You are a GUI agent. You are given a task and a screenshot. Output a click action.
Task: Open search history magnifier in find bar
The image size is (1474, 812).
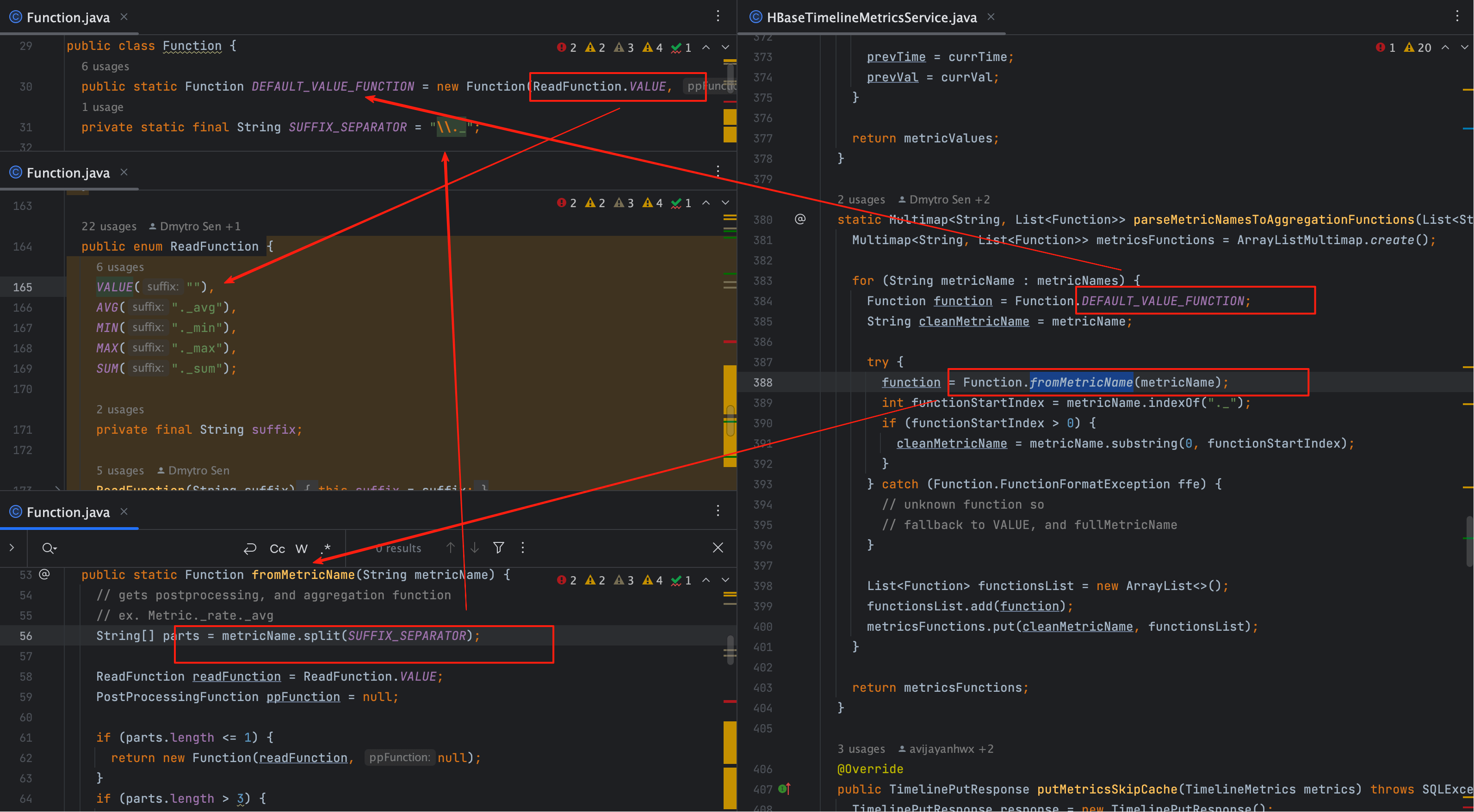[x=49, y=548]
